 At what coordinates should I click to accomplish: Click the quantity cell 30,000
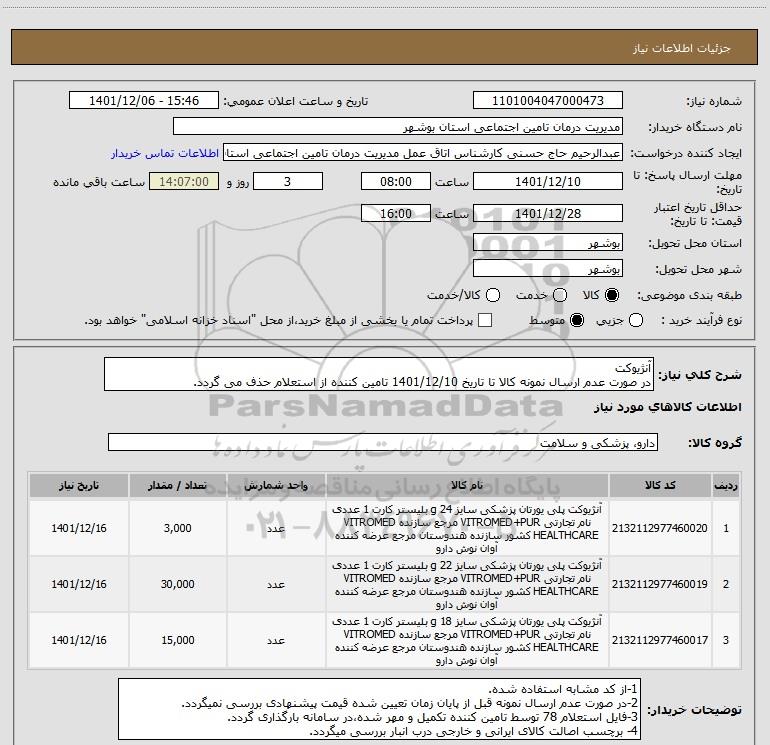[177, 584]
